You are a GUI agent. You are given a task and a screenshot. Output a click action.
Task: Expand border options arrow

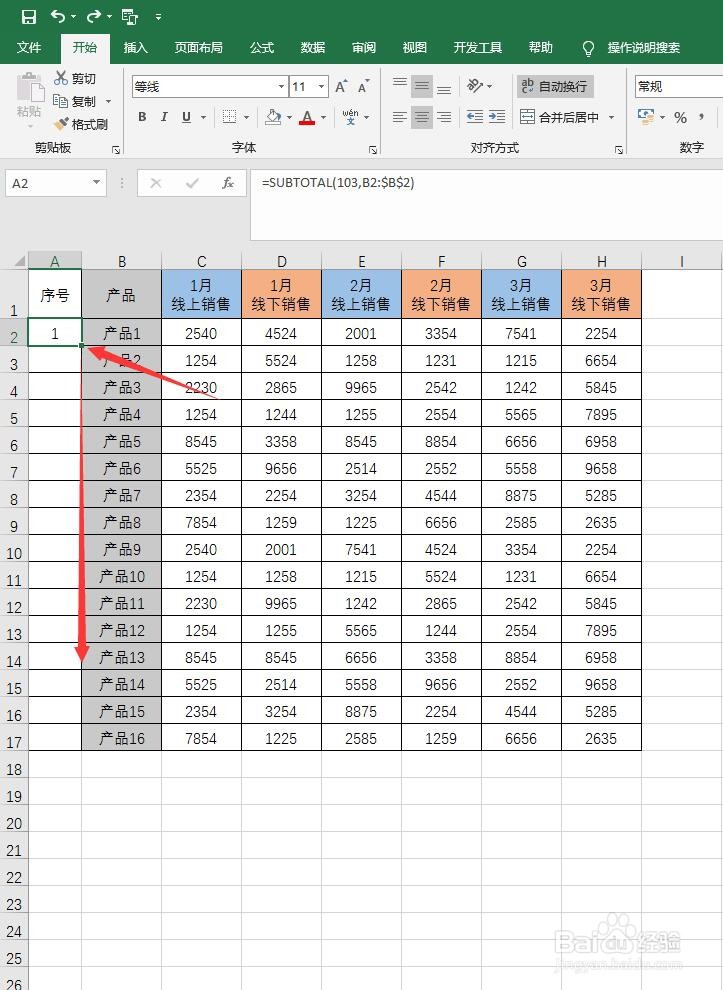[x=246, y=117]
